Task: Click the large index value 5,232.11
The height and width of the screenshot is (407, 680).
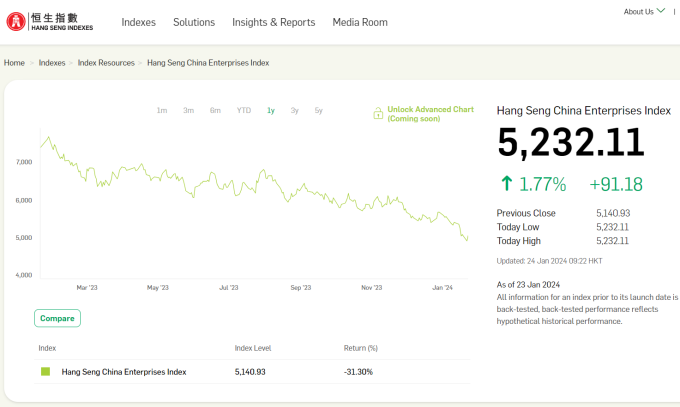Action: pos(571,142)
